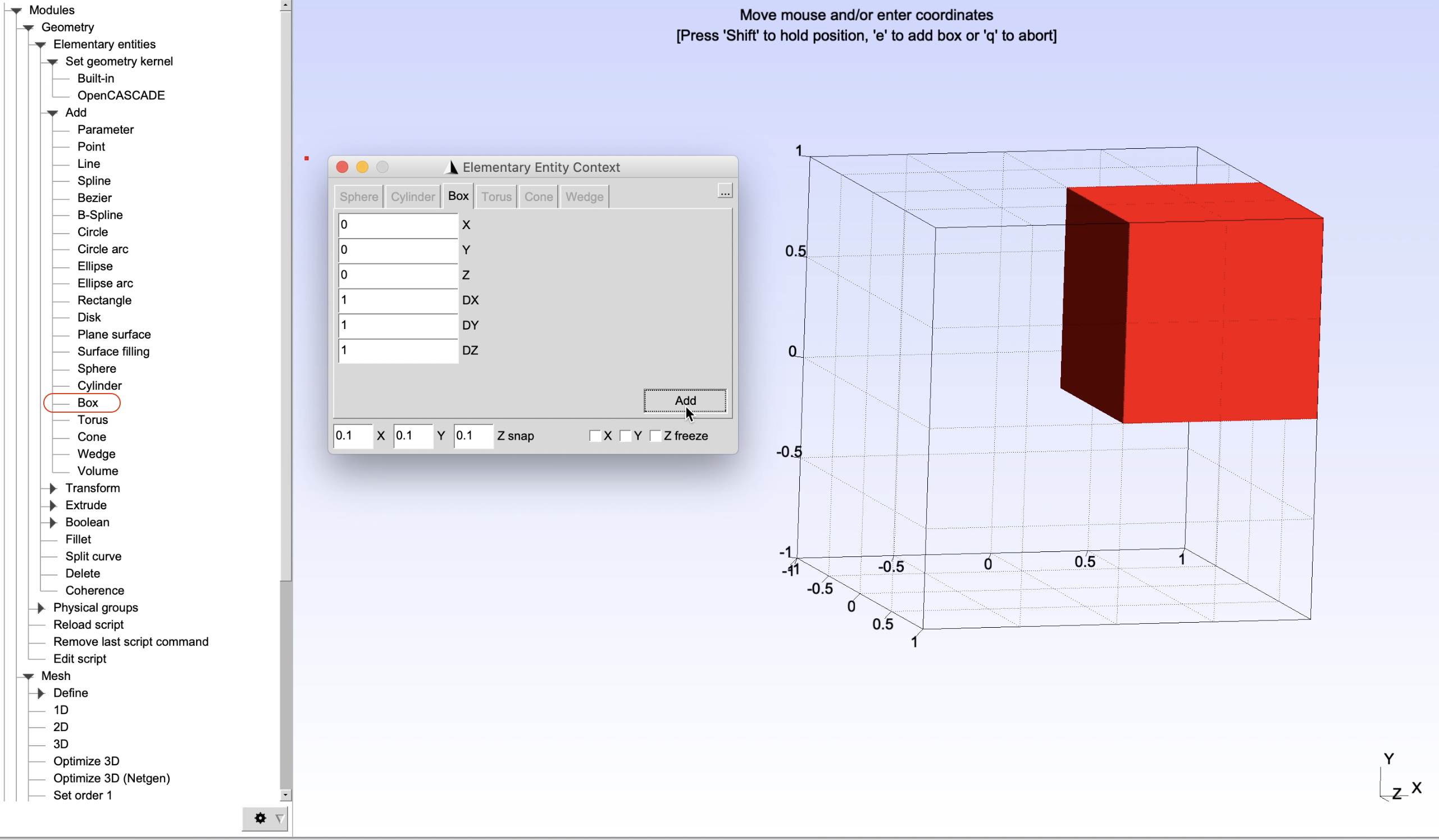Click the DX value input field

pyautogui.click(x=398, y=300)
